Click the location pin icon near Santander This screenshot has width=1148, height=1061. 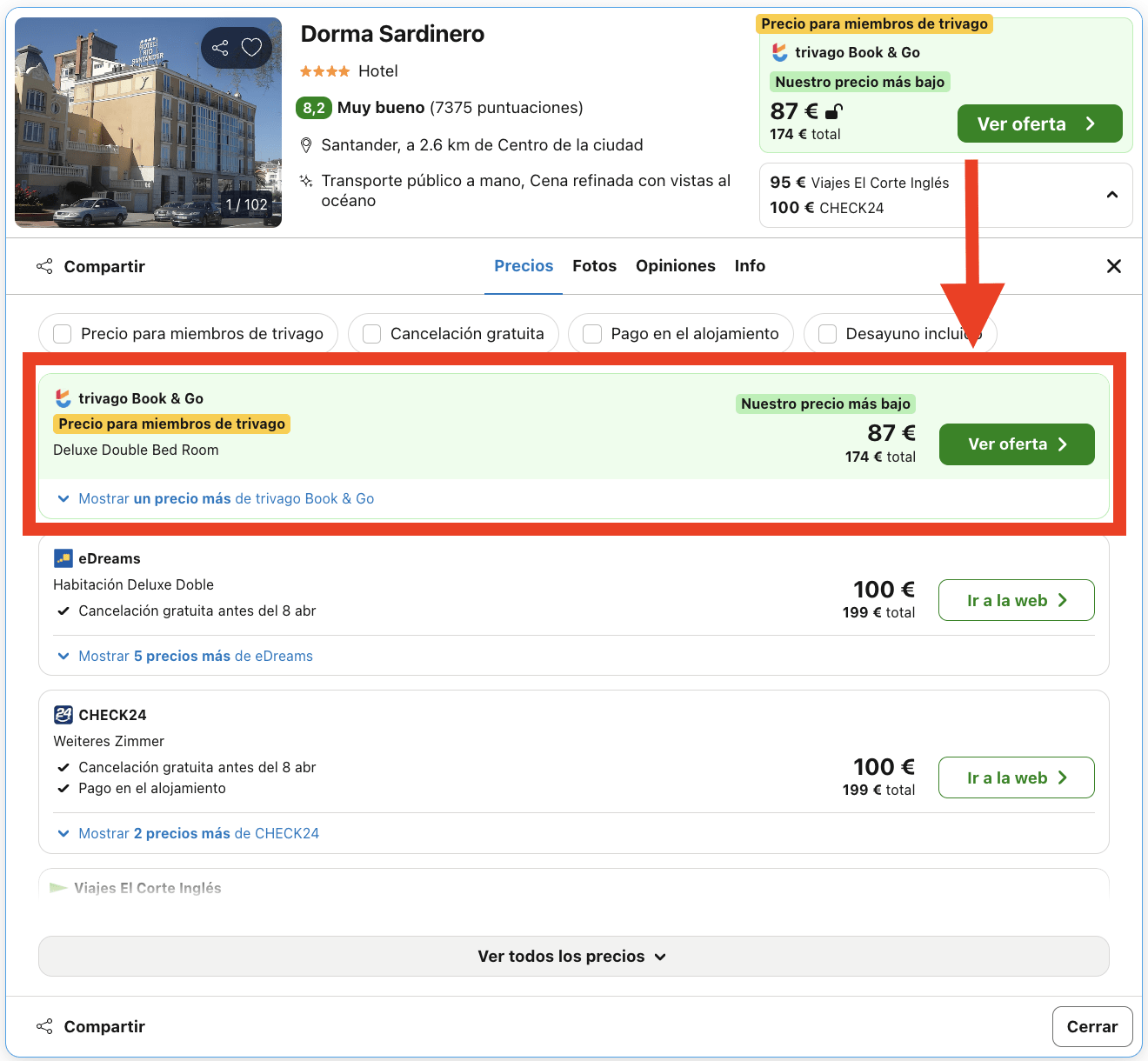306,144
